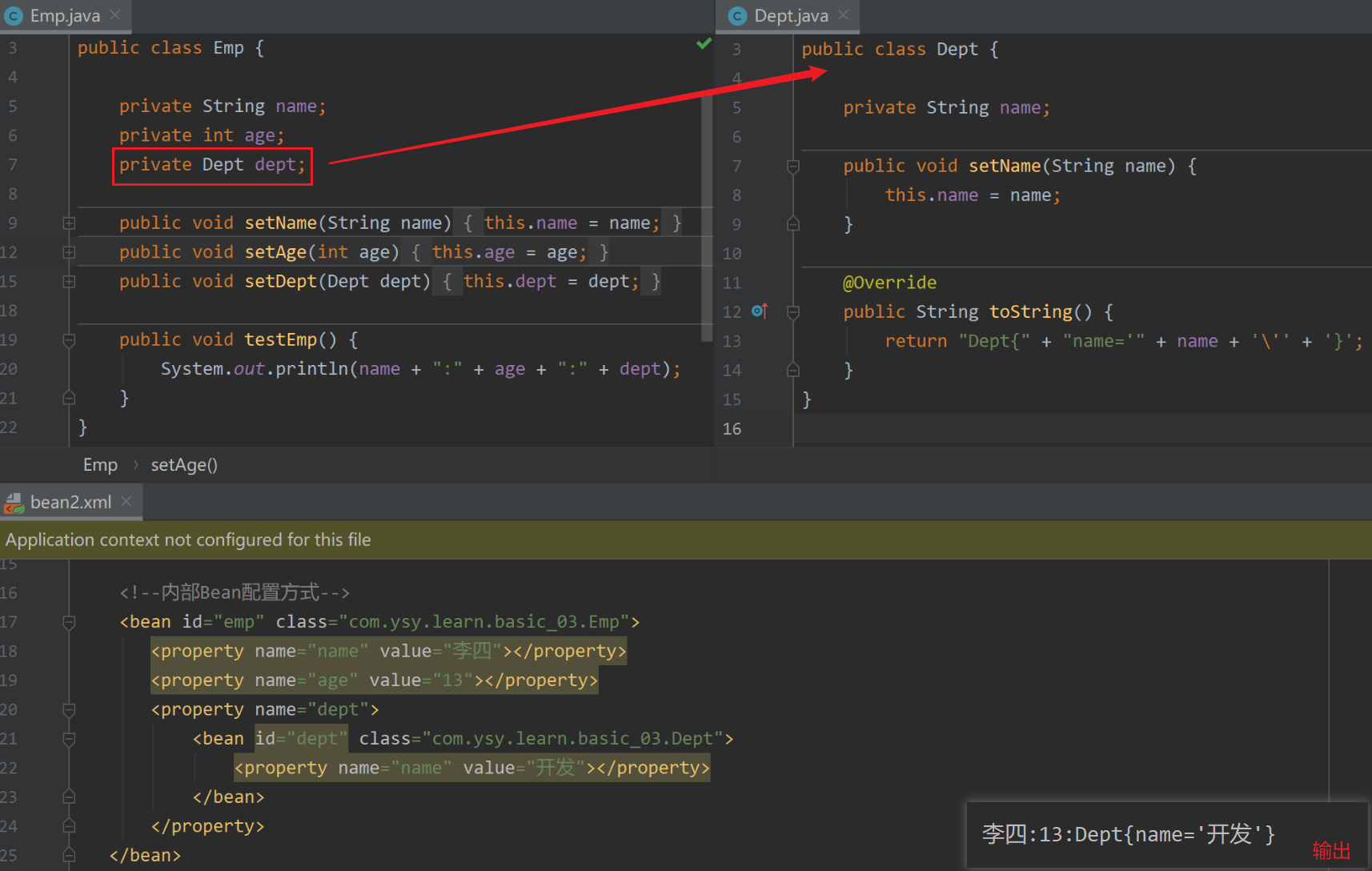Click the Dept.java class file icon

[x=737, y=16]
